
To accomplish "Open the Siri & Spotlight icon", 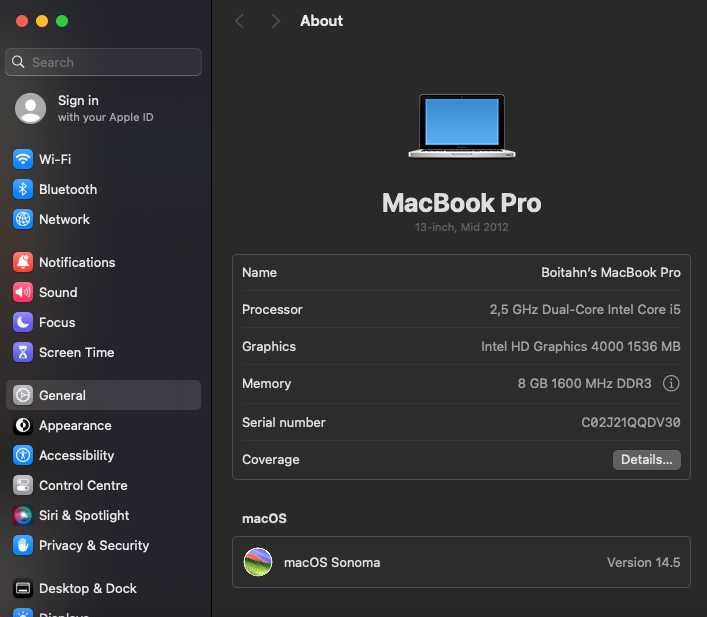I will (x=23, y=515).
